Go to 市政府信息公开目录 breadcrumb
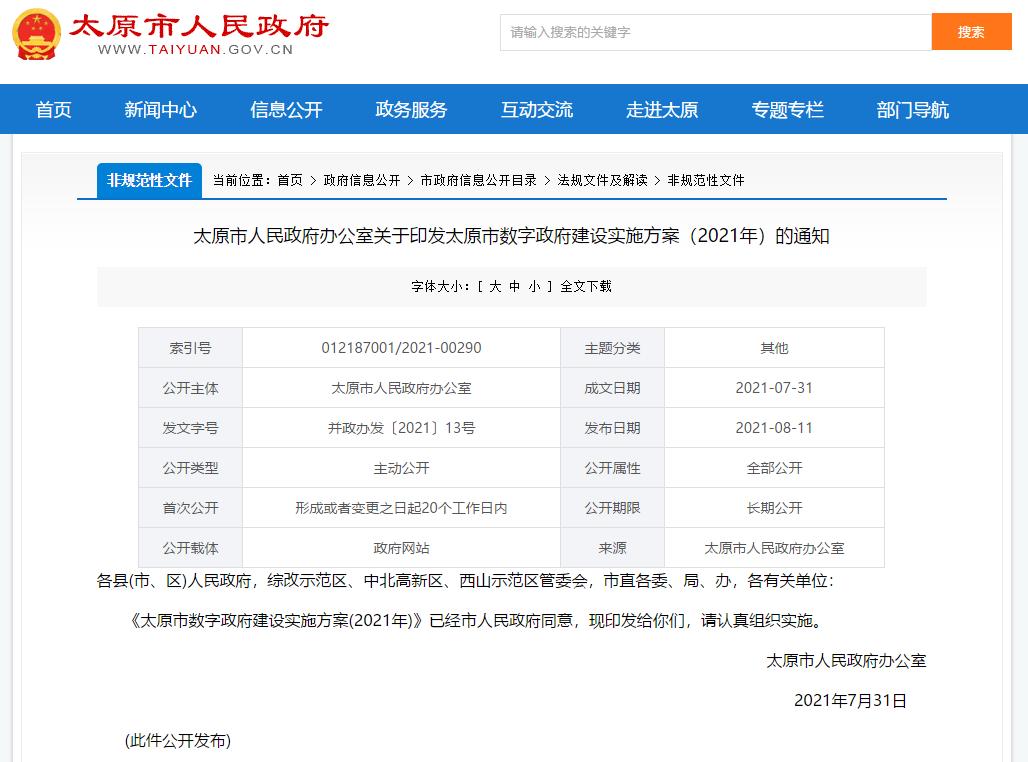Viewport: 1028px width, 762px height. [x=479, y=180]
